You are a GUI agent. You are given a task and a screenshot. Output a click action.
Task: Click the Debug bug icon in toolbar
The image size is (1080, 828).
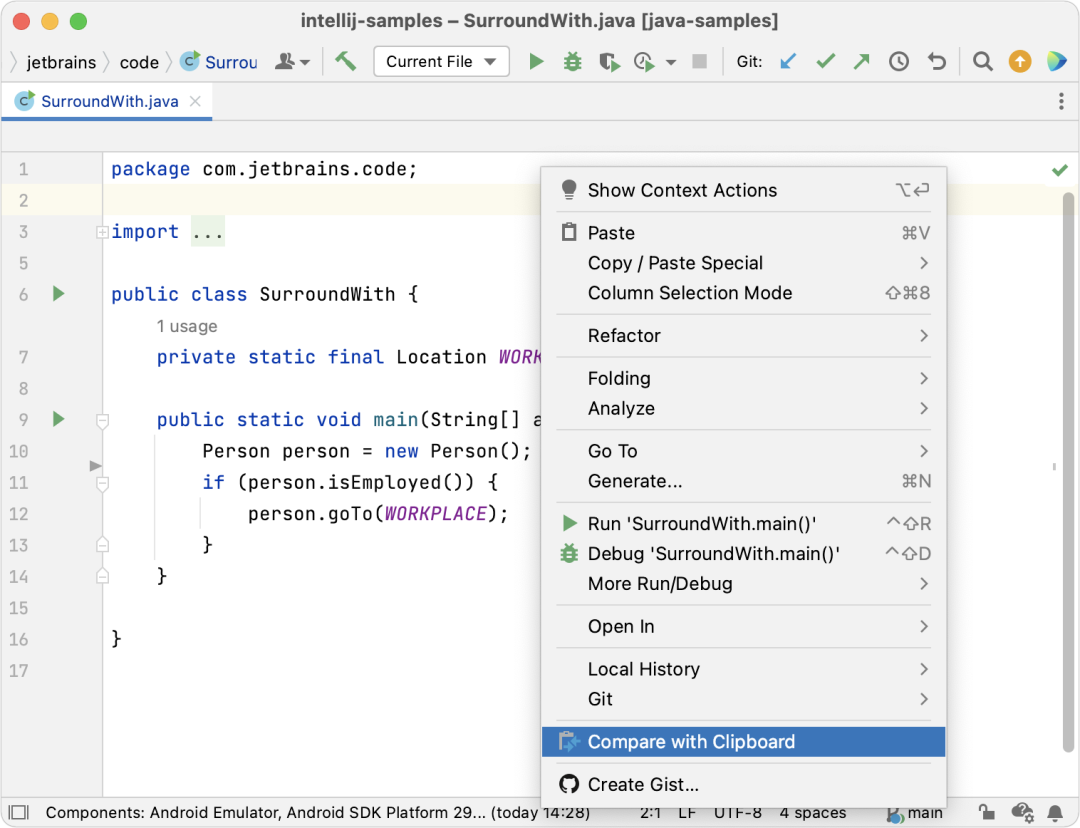pyautogui.click(x=572, y=61)
